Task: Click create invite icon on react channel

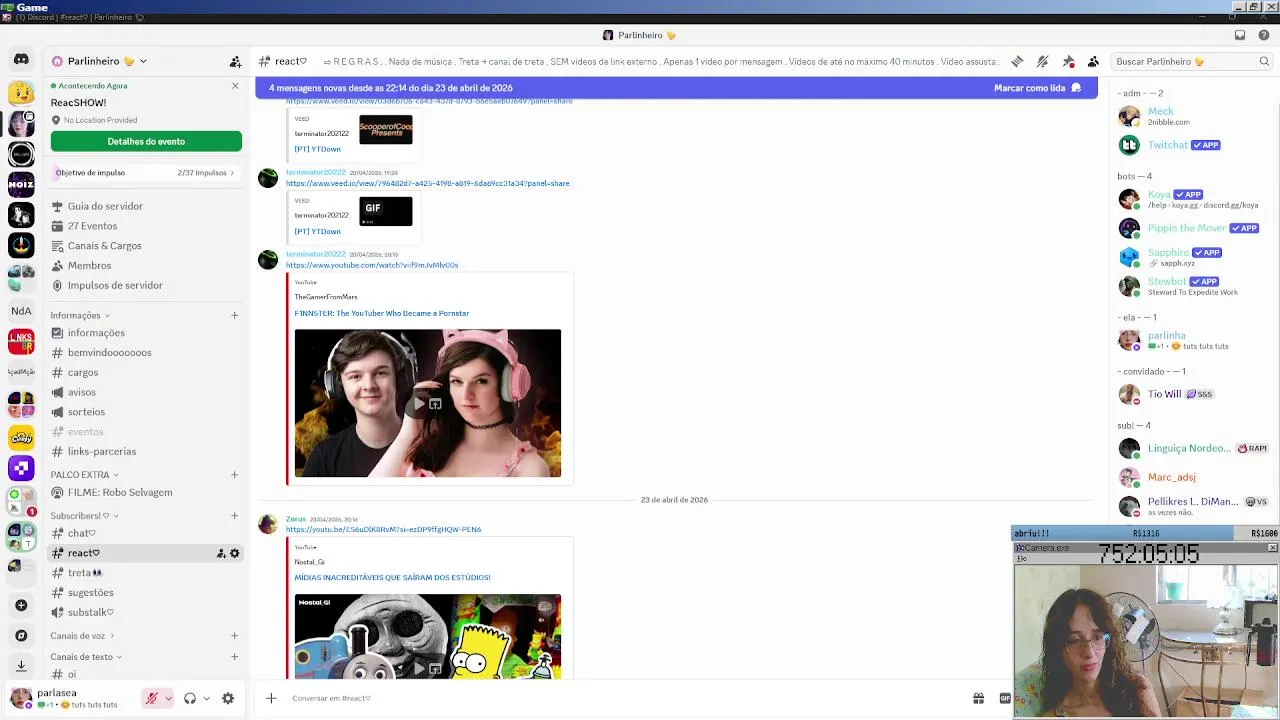Action: click(221, 553)
